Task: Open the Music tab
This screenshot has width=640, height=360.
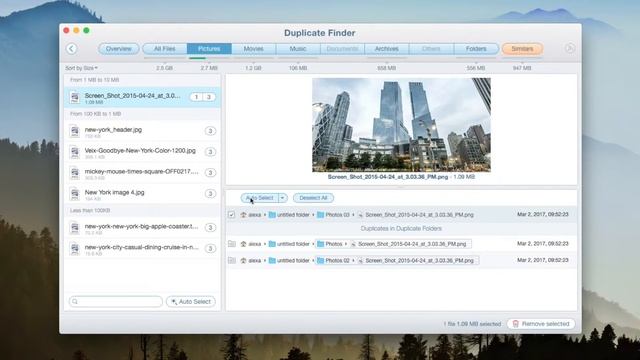Action: point(298,49)
